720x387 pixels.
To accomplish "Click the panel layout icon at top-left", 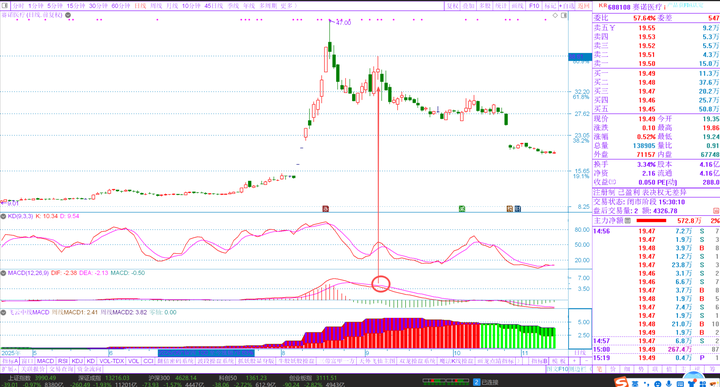I will click(x=5, y=6).
